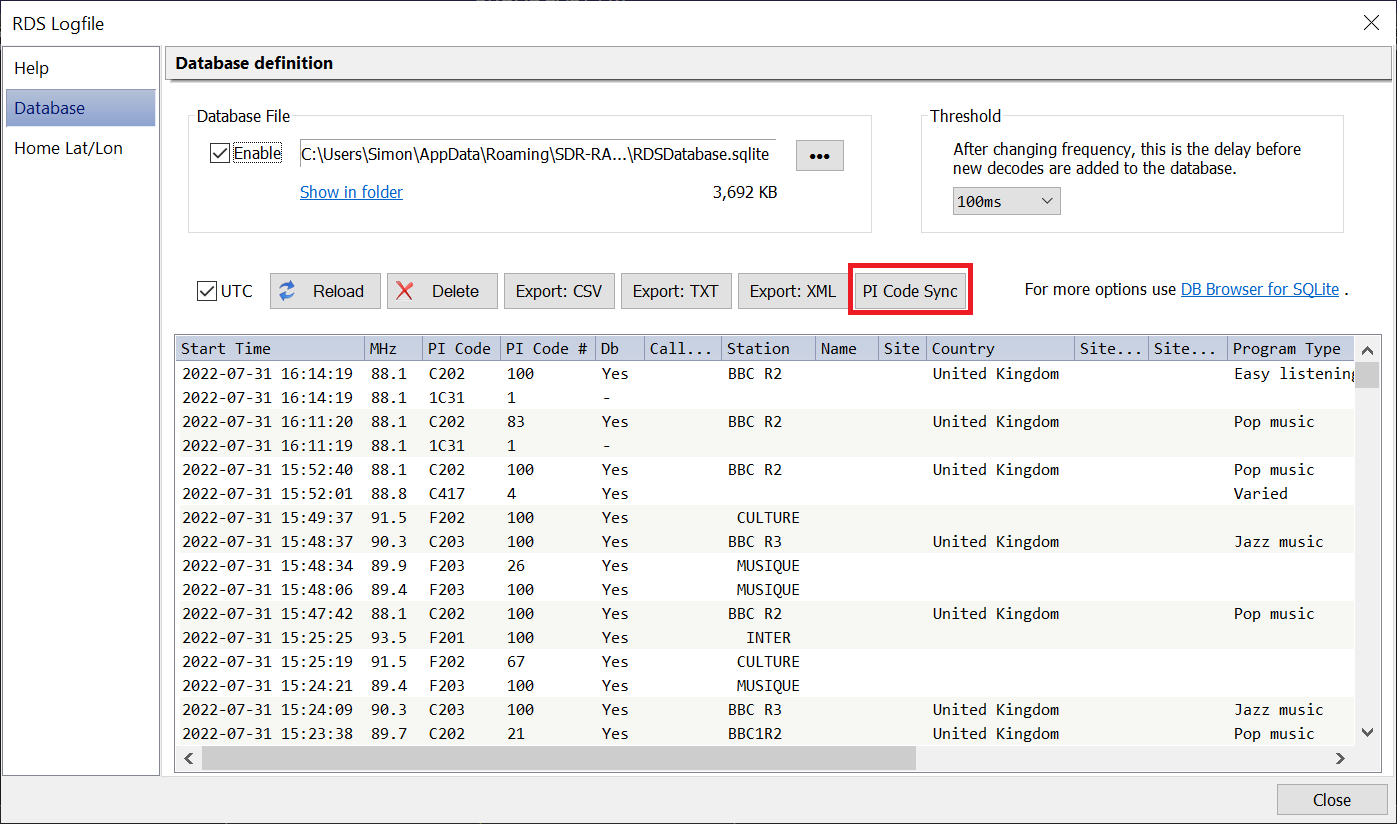
Task: Open the file browse ellipsis button
Action: pos(819,156)
